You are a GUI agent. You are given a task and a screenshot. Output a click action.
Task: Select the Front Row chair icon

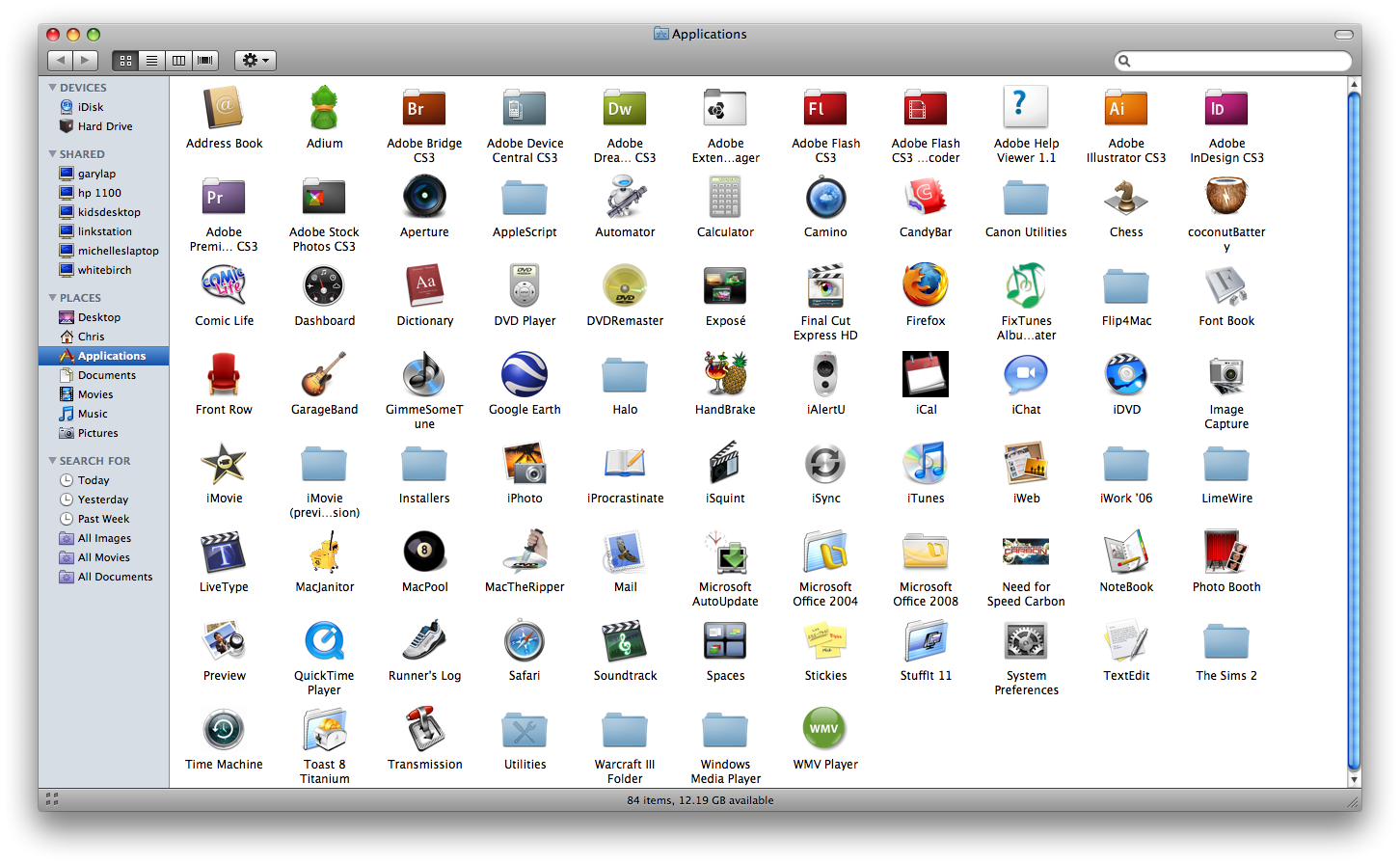(x=224, y=374)
